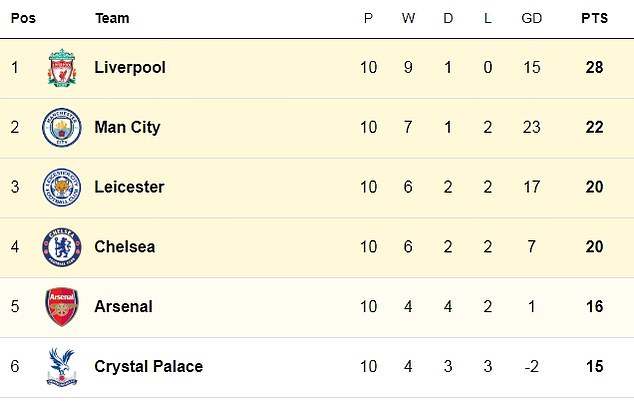The image size is (634, 401).
Task: Open the Man City team link
Action: pyautogui.click(x=127, y=127)
